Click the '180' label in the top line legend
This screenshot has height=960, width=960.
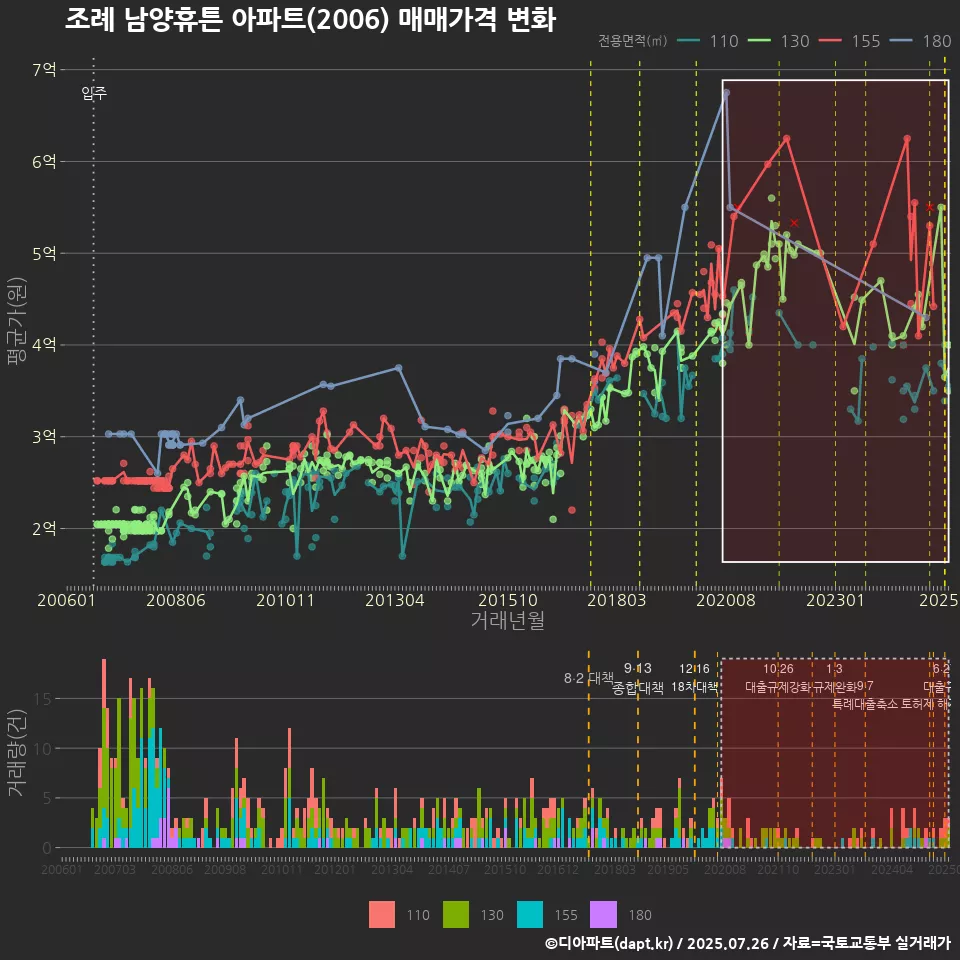pyautogui.click(x=937, y=41)
